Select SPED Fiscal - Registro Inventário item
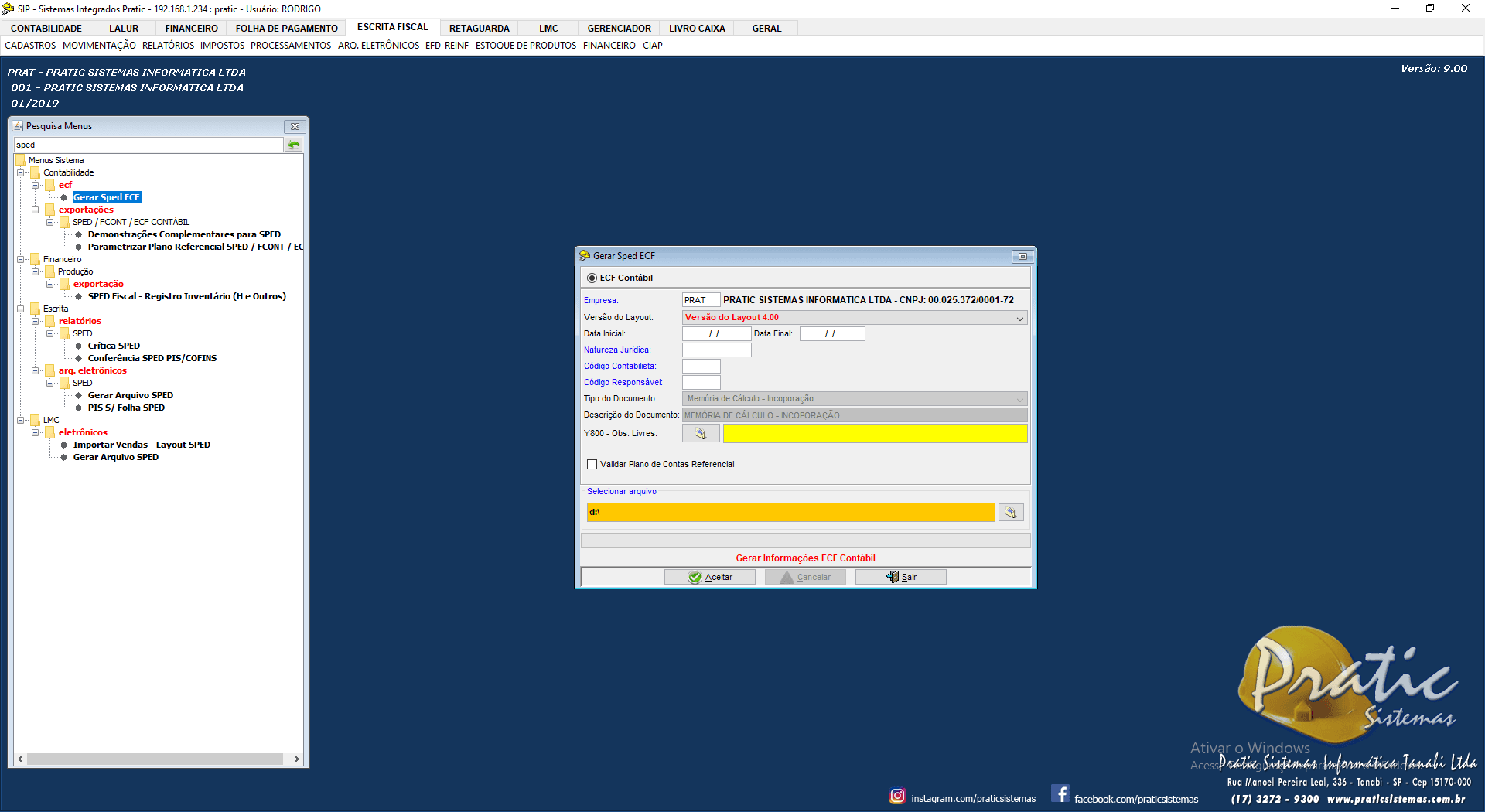The width and height of the screenshot is (1485, 812). click(186, 296)
